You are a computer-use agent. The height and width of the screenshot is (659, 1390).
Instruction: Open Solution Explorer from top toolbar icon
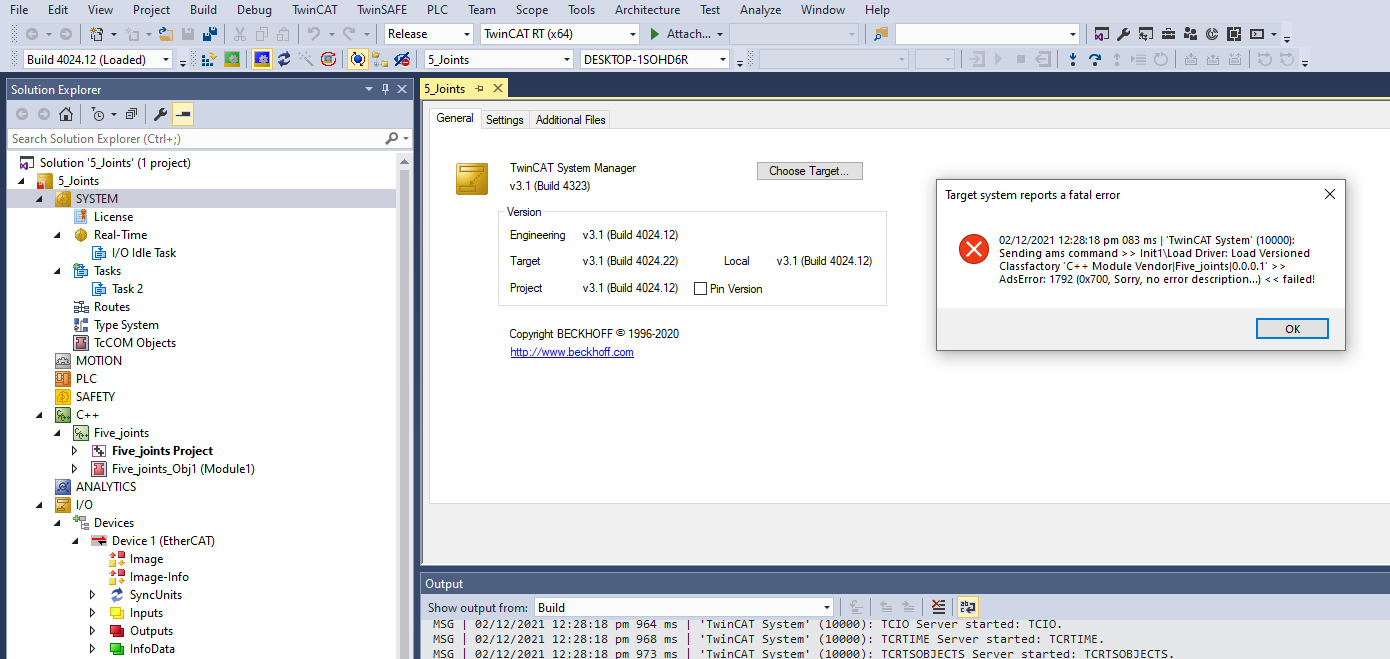pos(1102,33)
